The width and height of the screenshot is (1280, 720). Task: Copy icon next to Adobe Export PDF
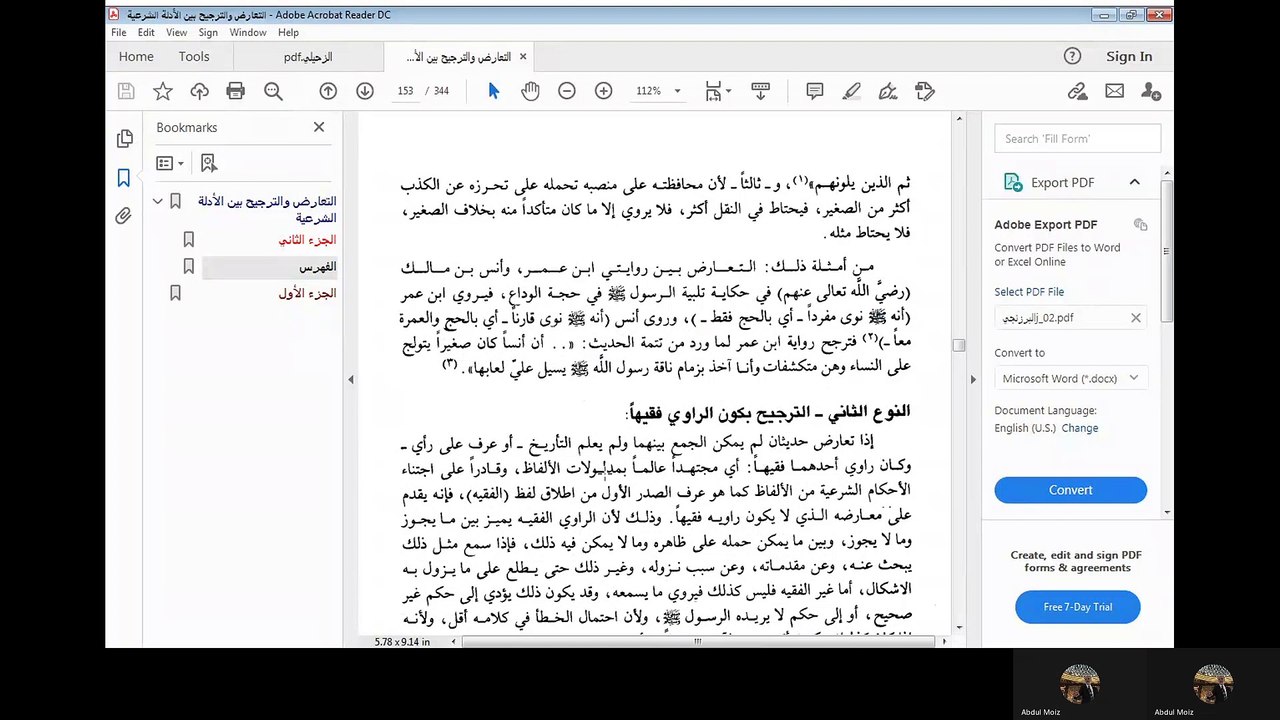pyautogui.click(x=1140, y=225)
